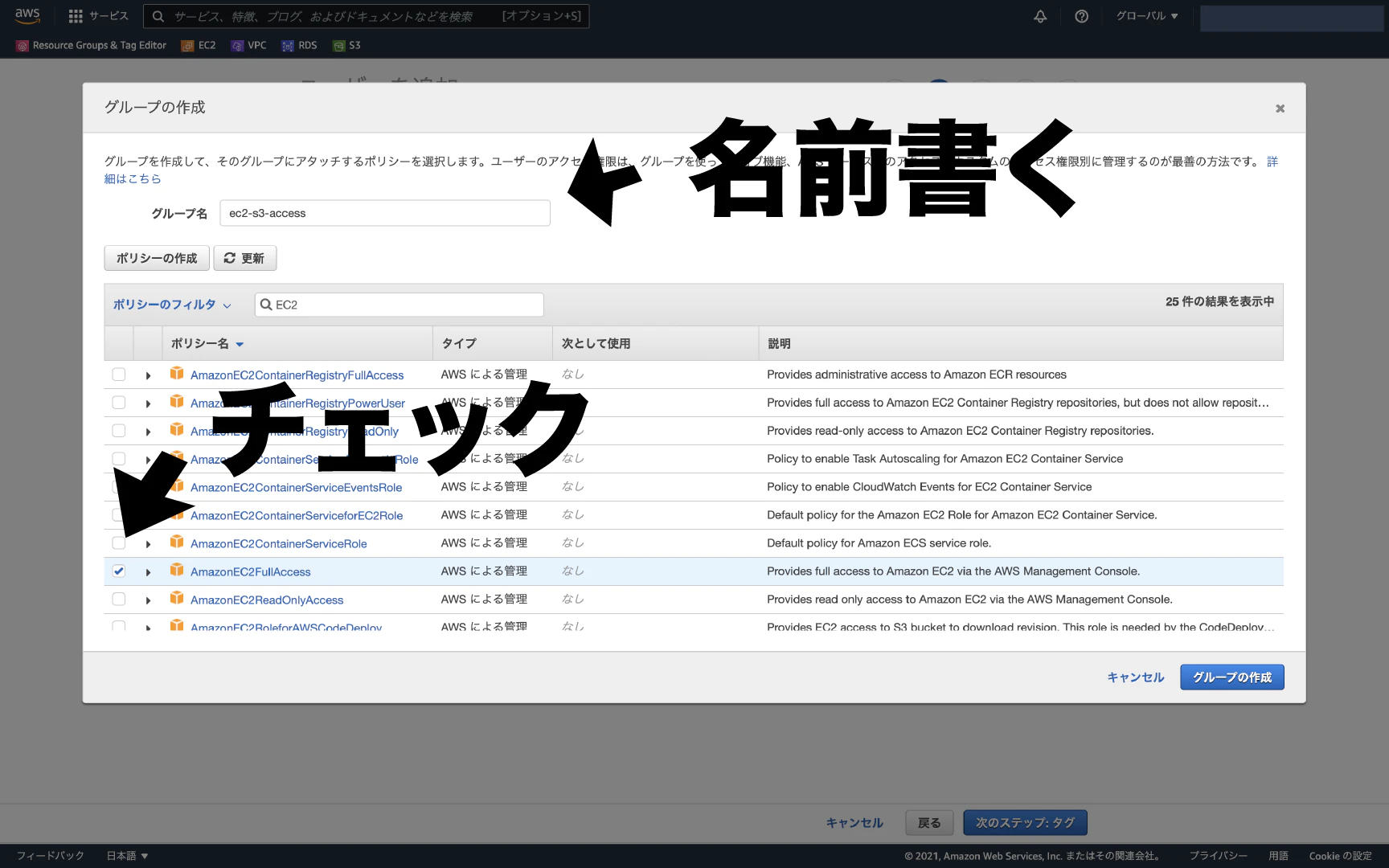This screenshot has width=1389, height=868.
Task: Open the AWS home logo
Action: pyautogui.click(x=27, y=16)
